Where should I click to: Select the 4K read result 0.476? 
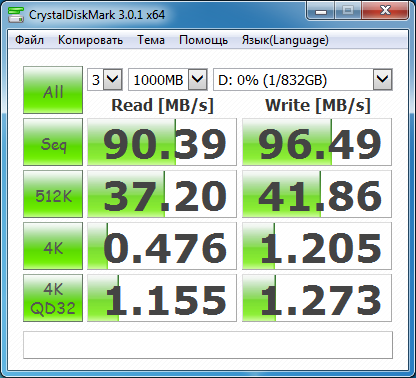click(x=162, y=246)
